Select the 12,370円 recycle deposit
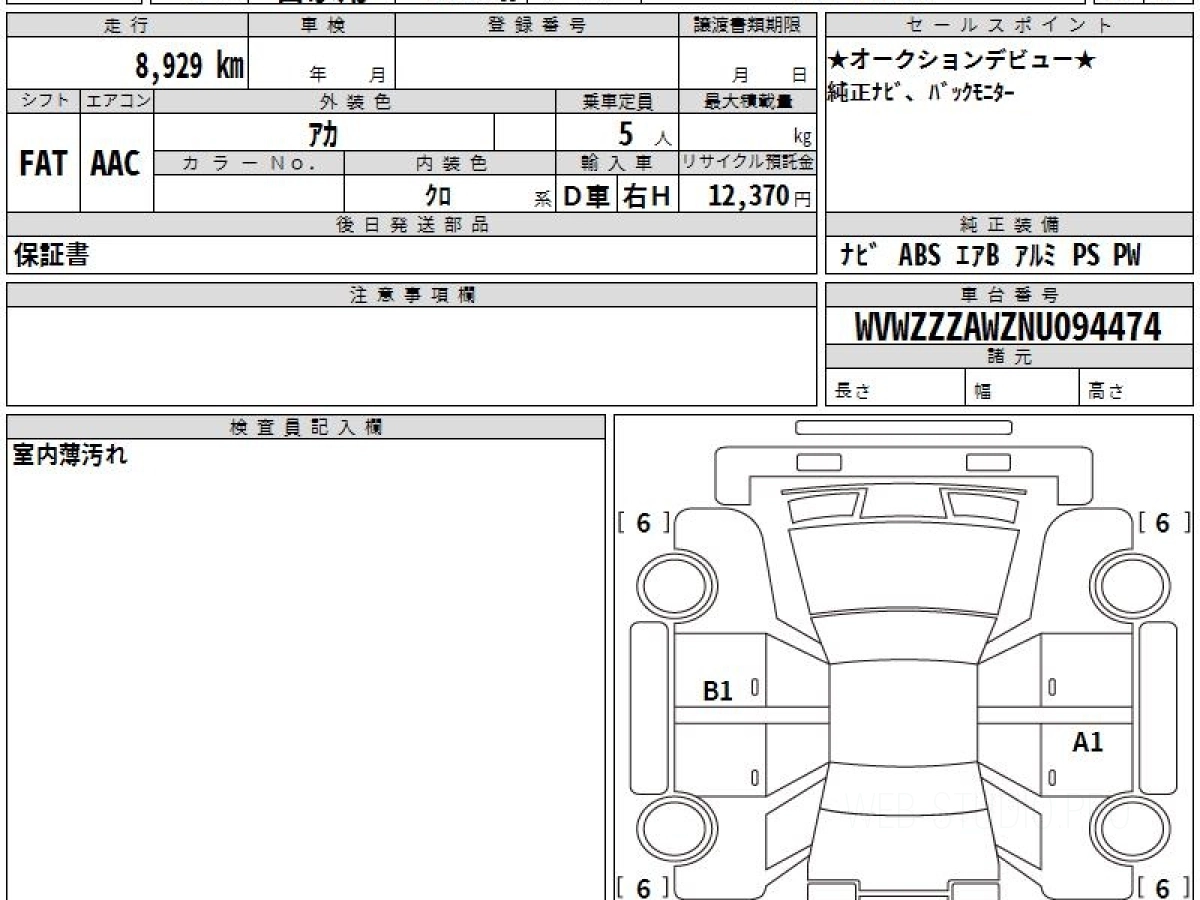The height and width of the screenshot is (900, 1200). [759, 196]
